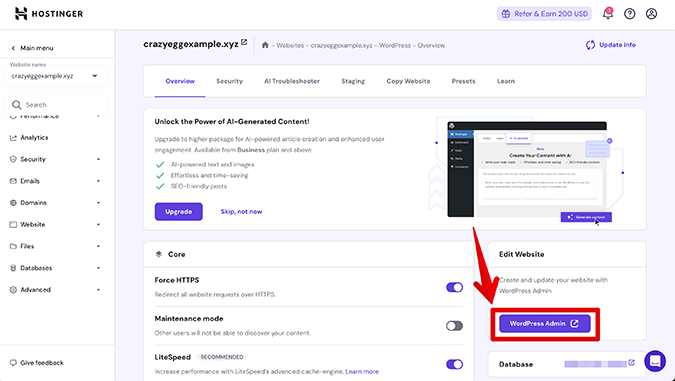Select the Overview tab

[180, 81]
